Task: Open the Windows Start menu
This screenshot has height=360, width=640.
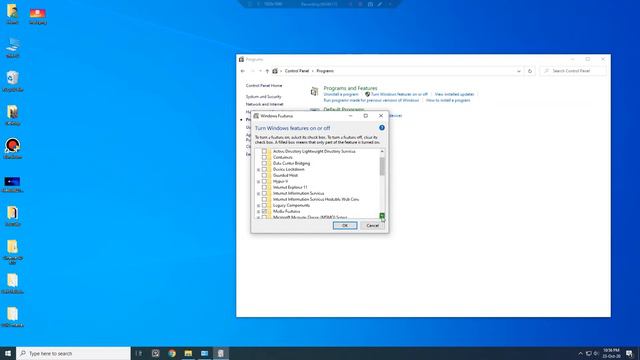Action: (8, 353)
